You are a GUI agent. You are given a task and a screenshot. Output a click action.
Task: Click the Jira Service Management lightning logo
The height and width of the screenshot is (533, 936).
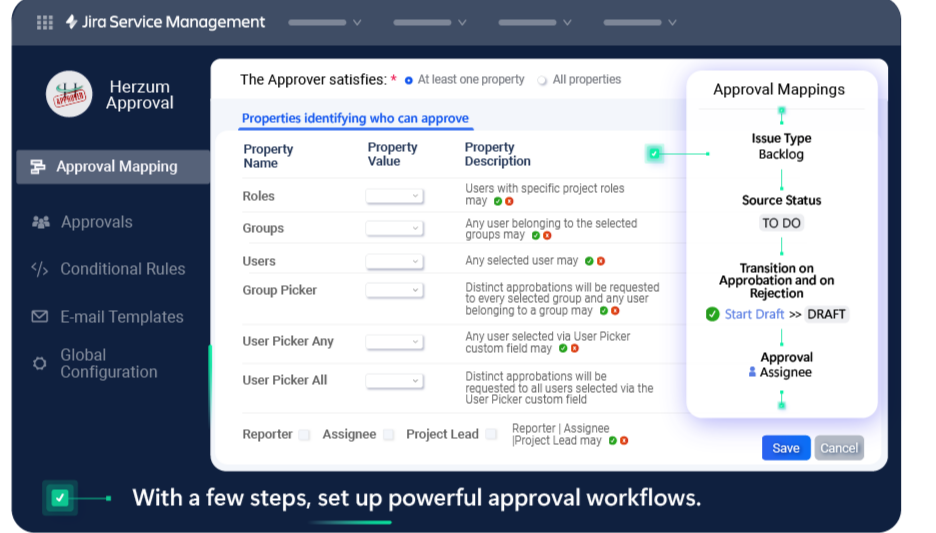(72, 22)
